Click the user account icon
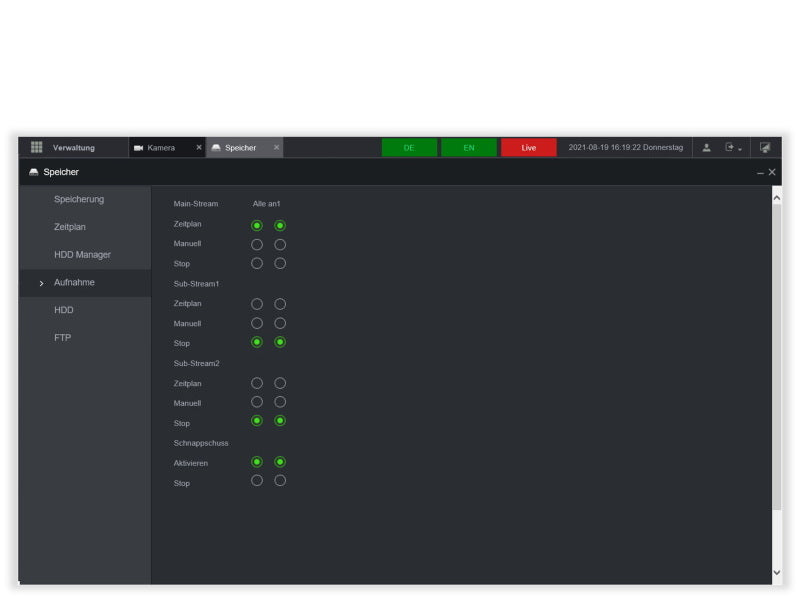Screen dimensions: 800x600 tap(706, 147)
